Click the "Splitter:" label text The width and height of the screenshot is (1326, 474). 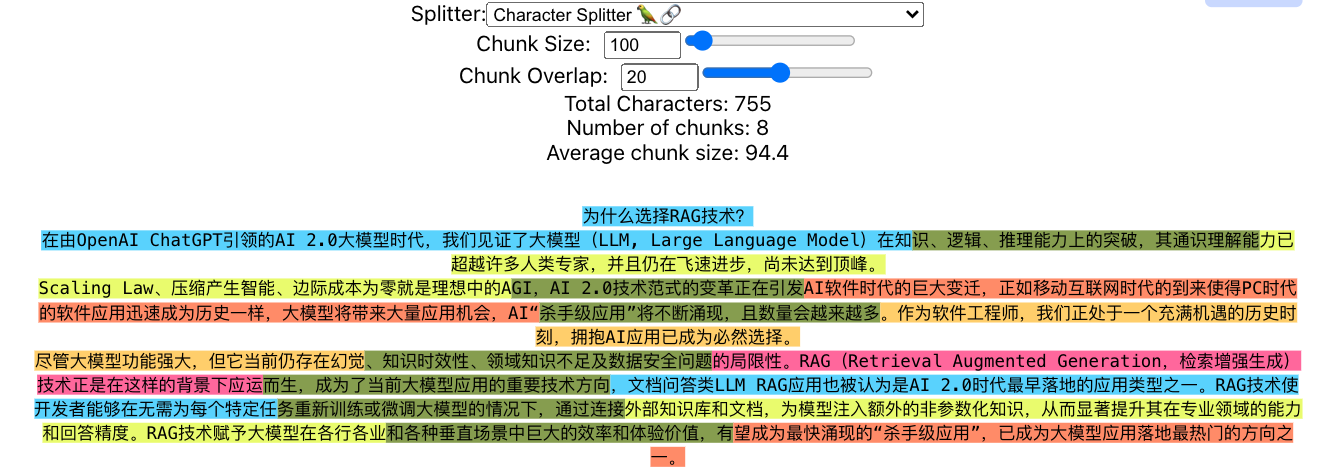pyautogui.click(x=447, y=14)
